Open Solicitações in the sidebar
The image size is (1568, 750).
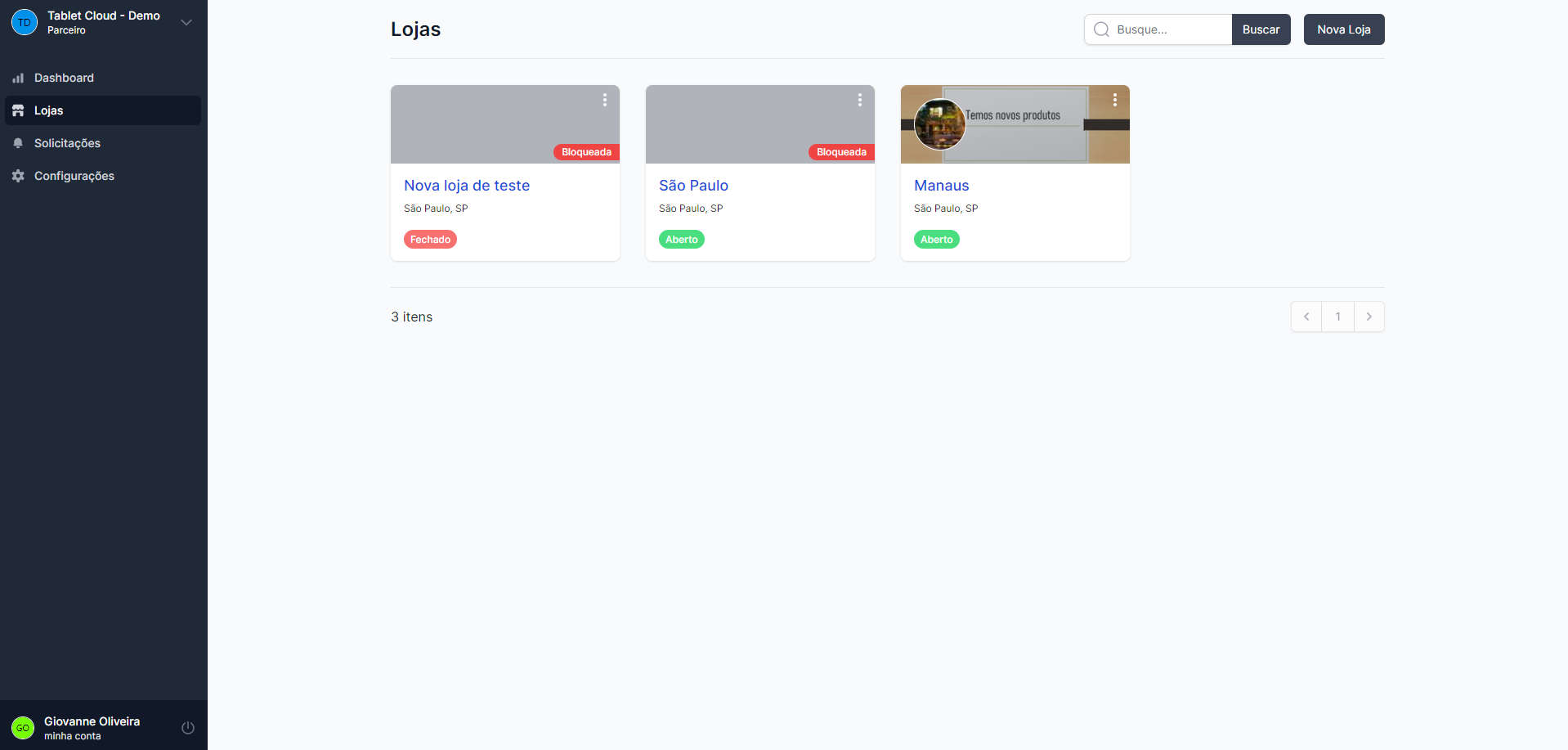pyautogui.click(x=67, y=143)
